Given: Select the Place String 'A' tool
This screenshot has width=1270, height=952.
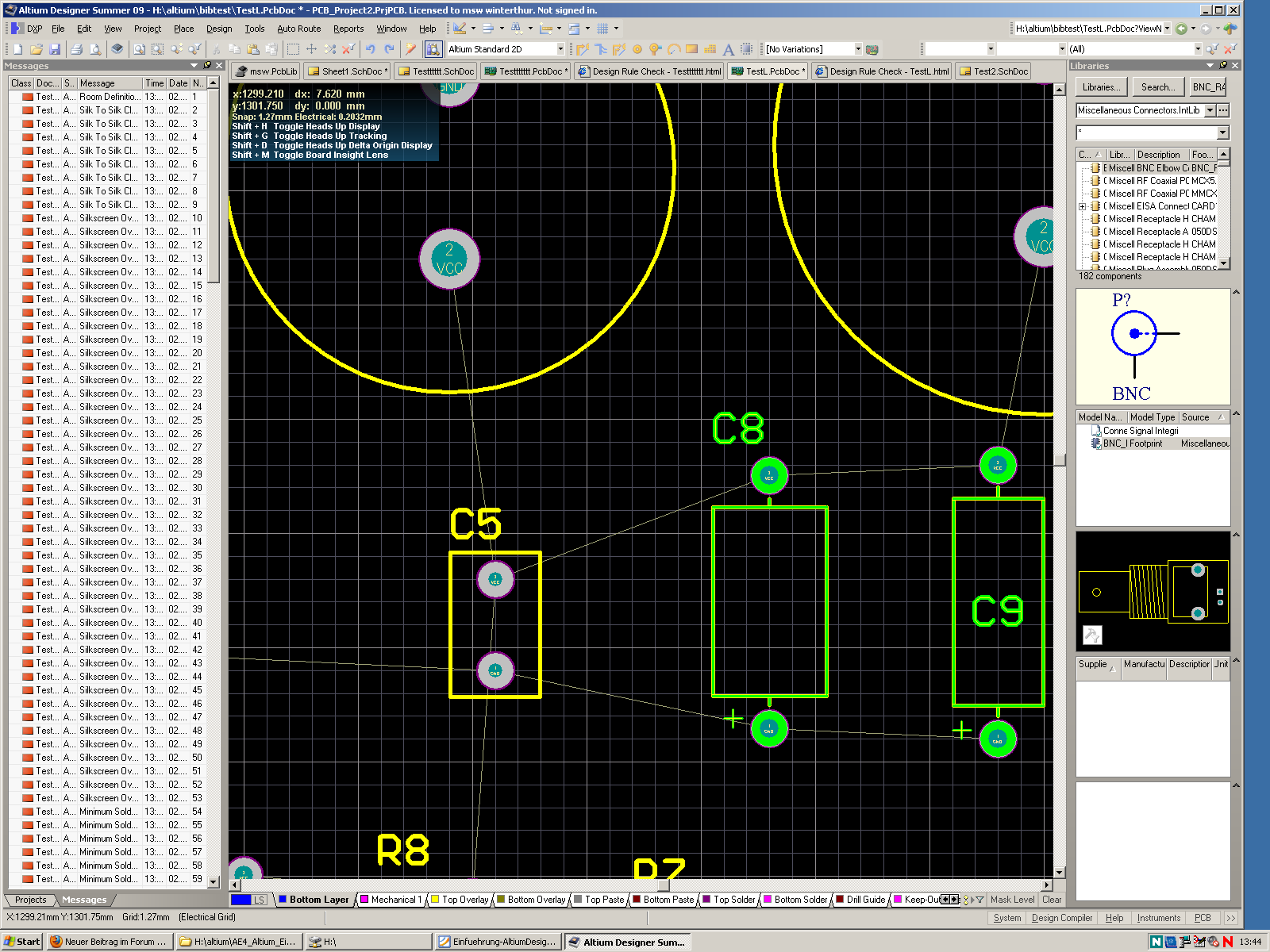Looking at the screenshot, I should 728,49.
